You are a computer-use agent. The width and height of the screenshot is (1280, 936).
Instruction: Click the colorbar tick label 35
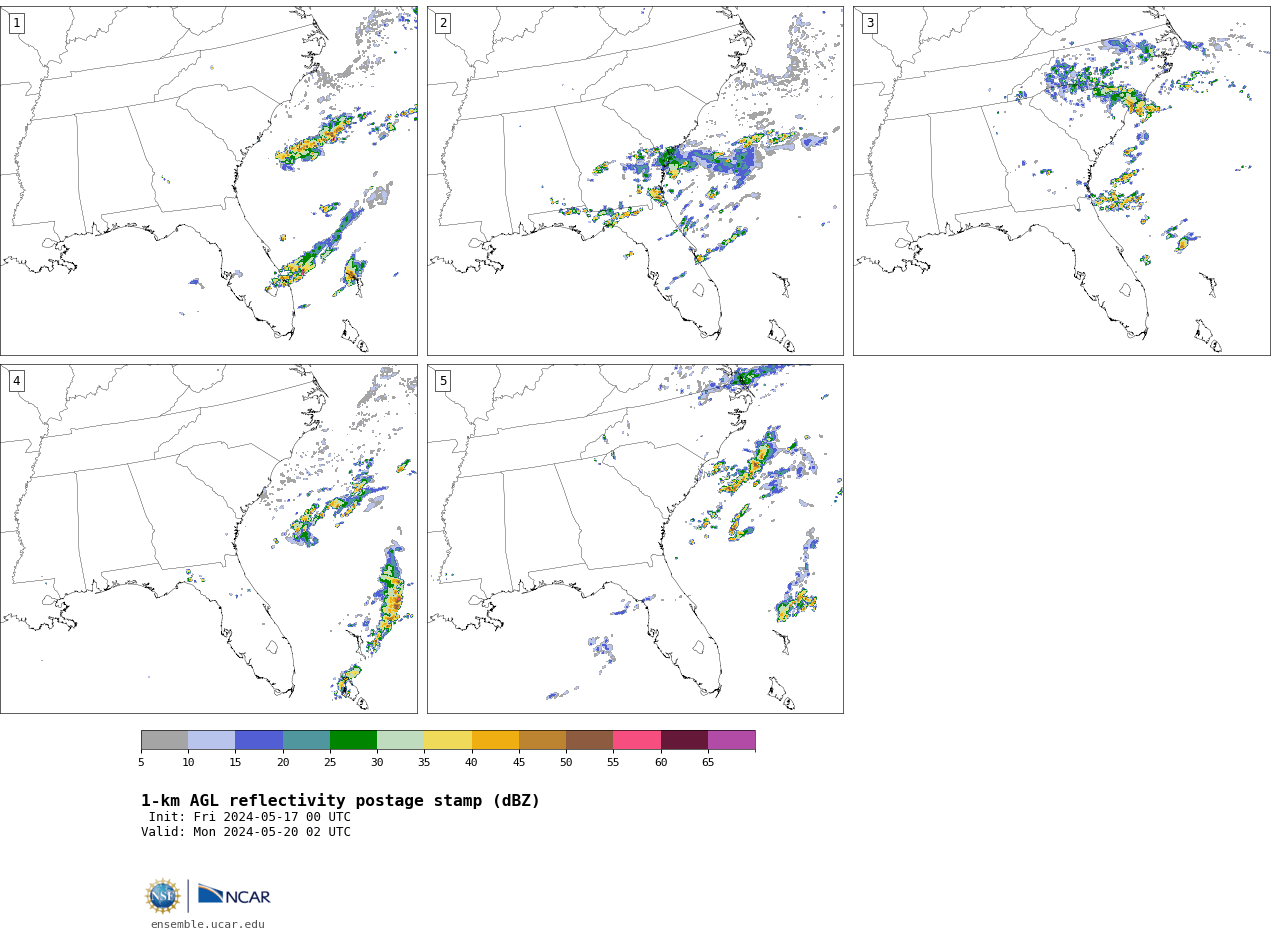coord(424,762)
